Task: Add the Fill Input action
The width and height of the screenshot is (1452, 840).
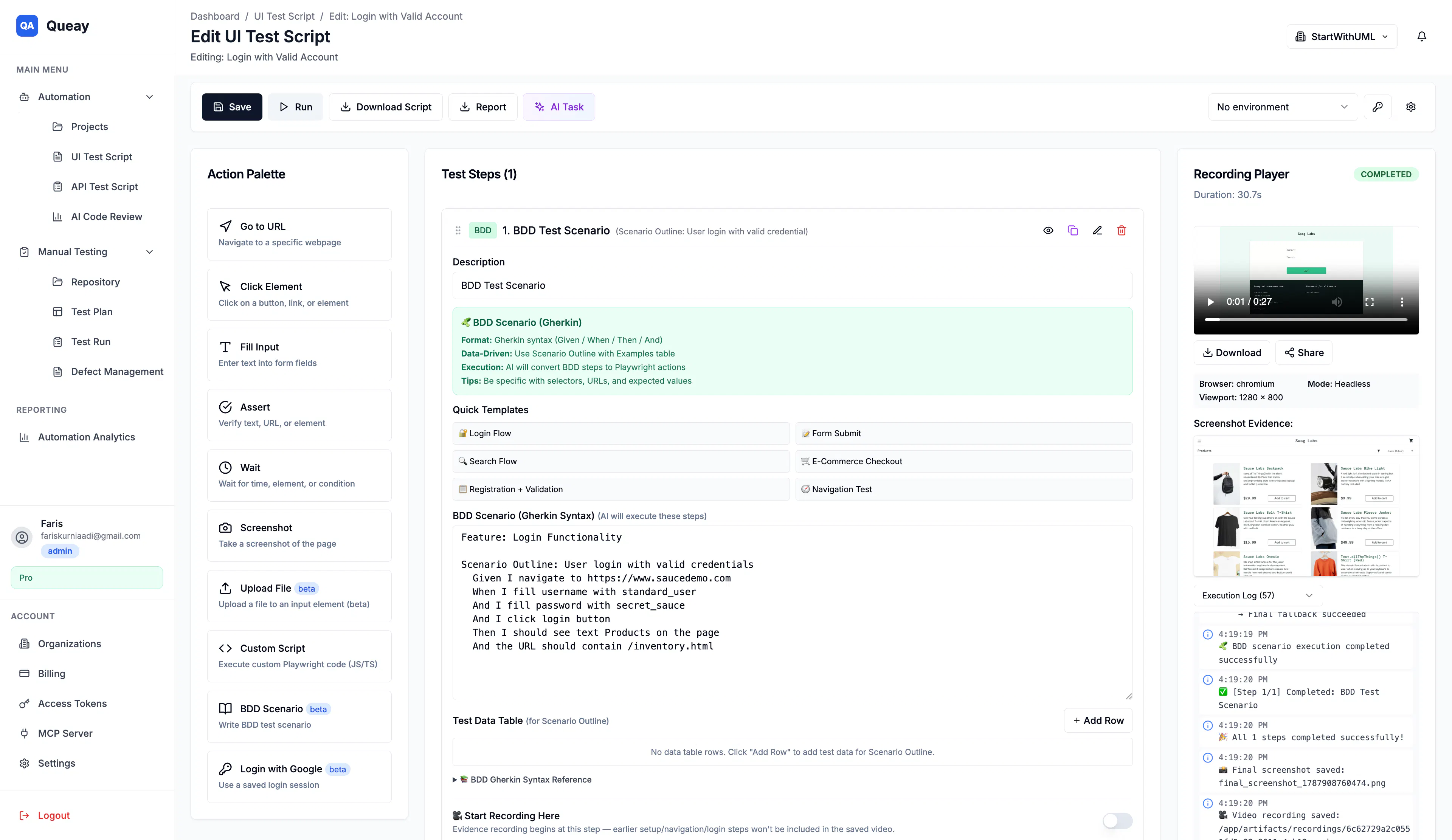Action: pyautogui.click(x=299, y=354)
